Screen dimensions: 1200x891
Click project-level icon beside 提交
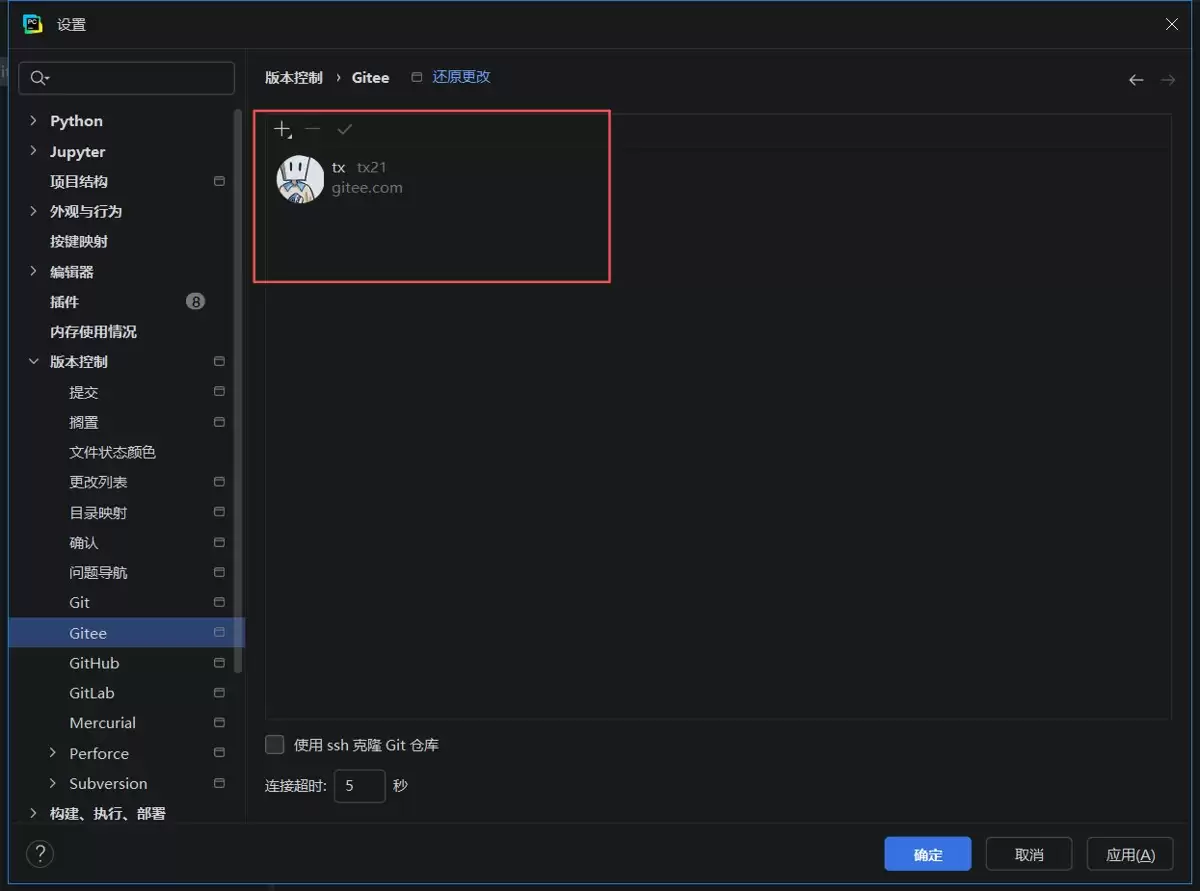point(219,392)
